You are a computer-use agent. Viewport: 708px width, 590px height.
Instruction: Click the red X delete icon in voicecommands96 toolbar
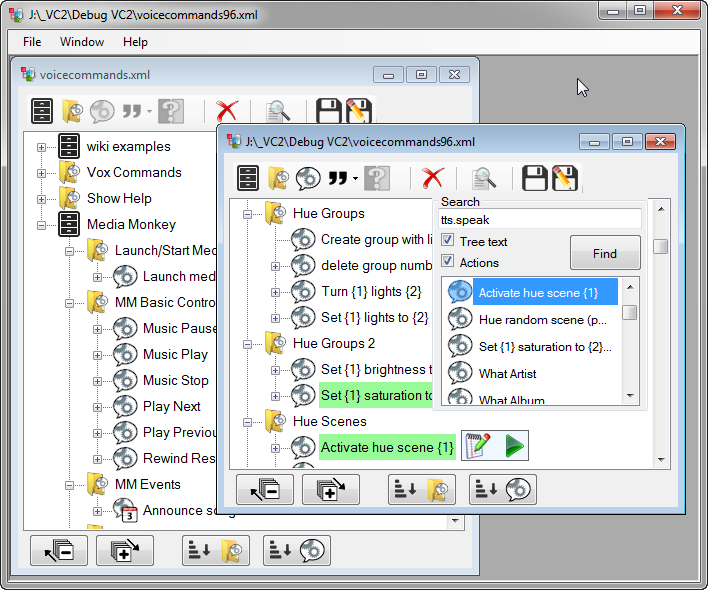click(433, 178)
